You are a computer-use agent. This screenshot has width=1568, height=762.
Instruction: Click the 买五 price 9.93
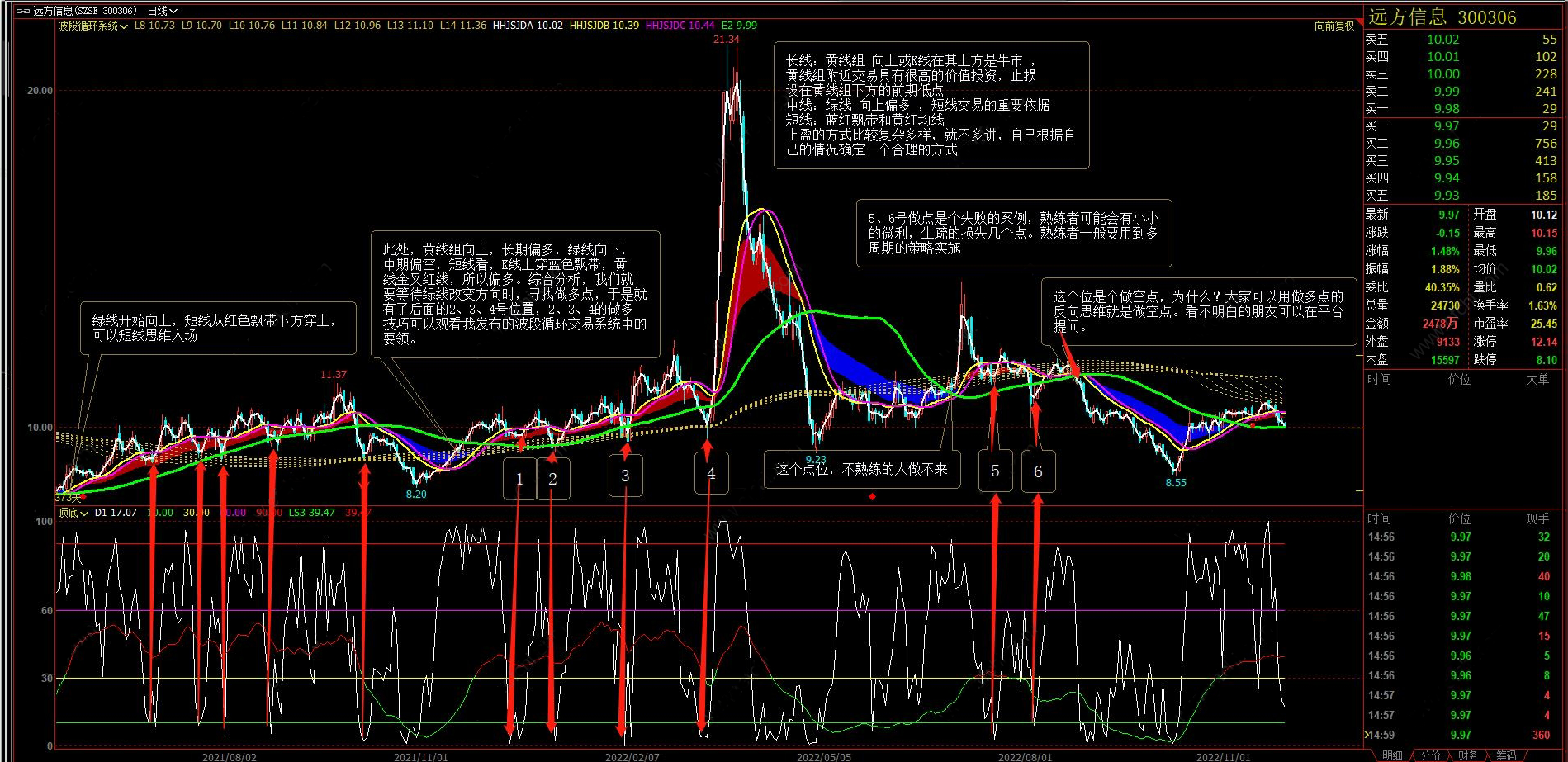click(1447, 195)
